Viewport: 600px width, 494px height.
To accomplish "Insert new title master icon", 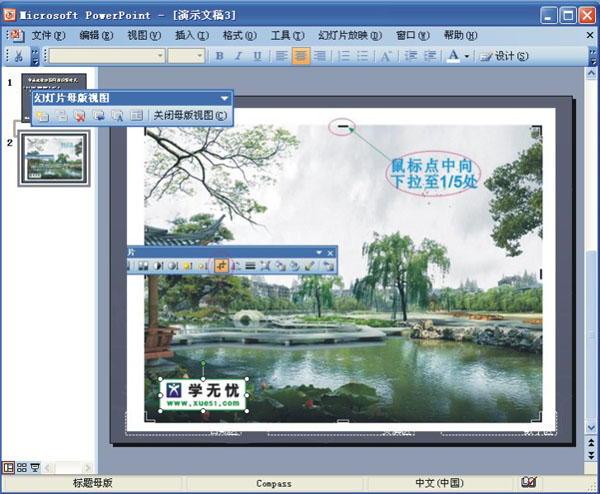I will pos(61,116).
